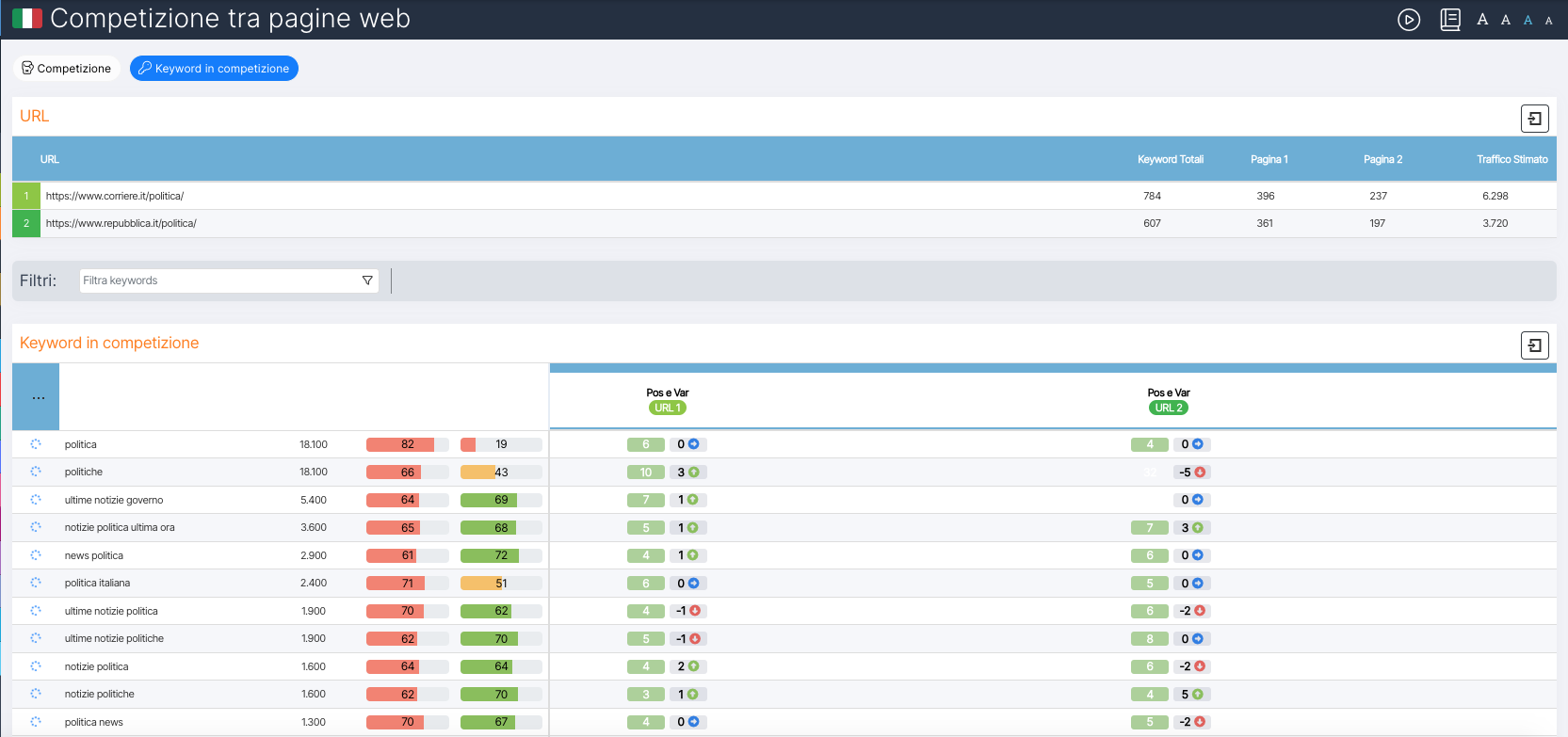The image size is (1568, 737).
Task: Open the corriere.it politica URL
Action: (115, 196)
